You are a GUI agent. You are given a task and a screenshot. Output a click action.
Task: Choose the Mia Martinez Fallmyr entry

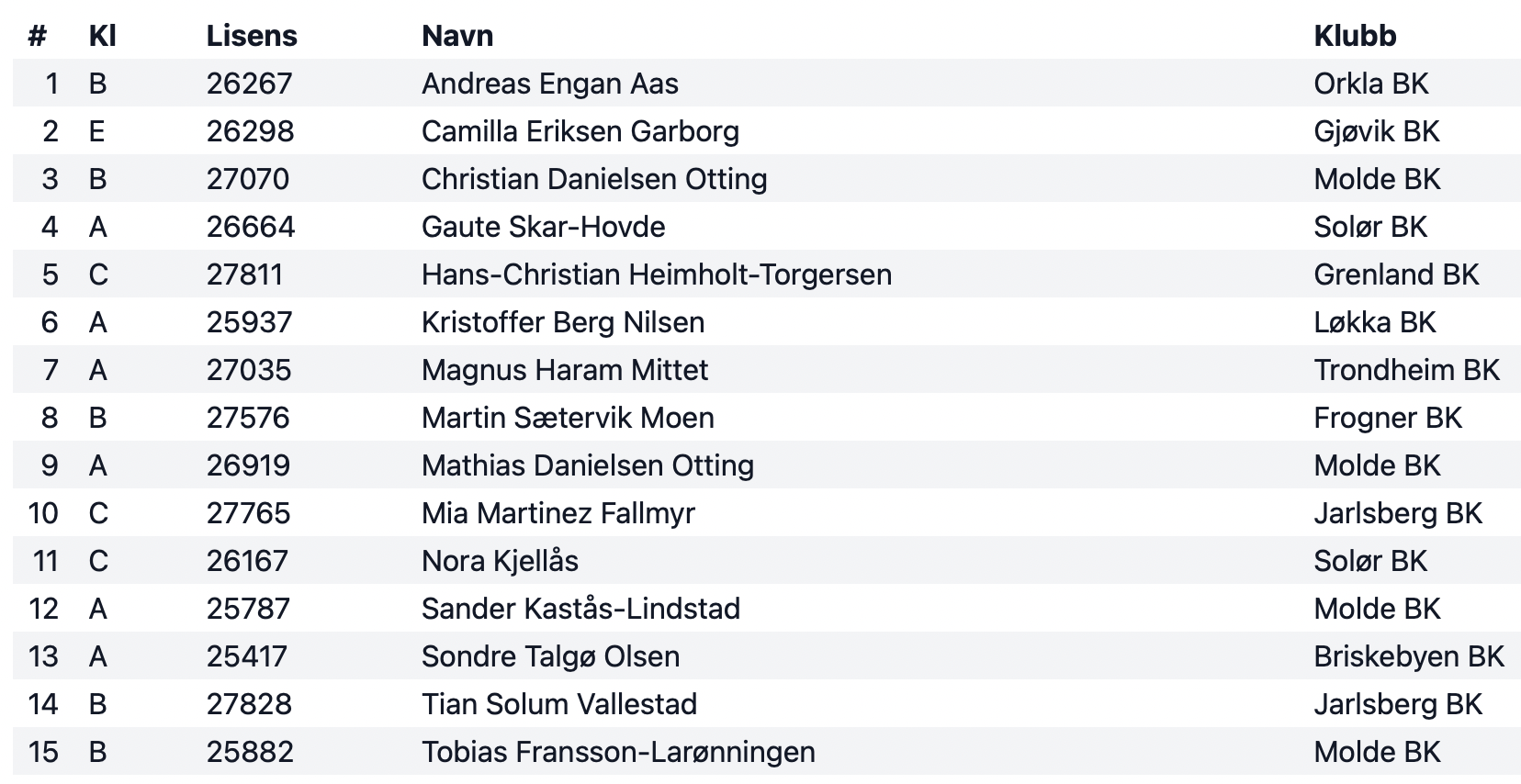pyautogui.click(x=766, y=513)
